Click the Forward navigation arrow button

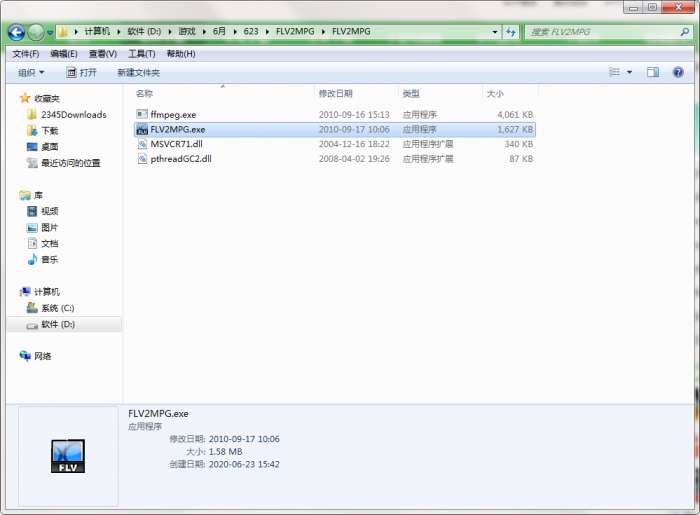[36, 32]
